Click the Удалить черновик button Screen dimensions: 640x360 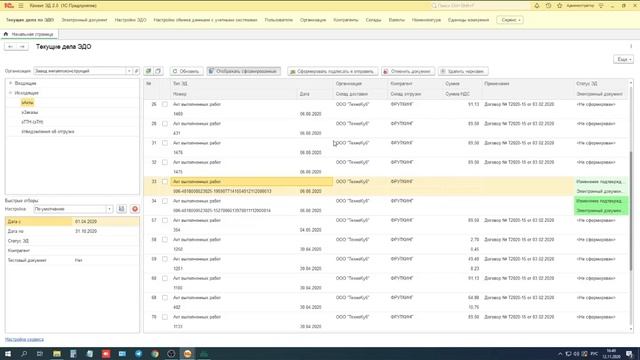463,71
